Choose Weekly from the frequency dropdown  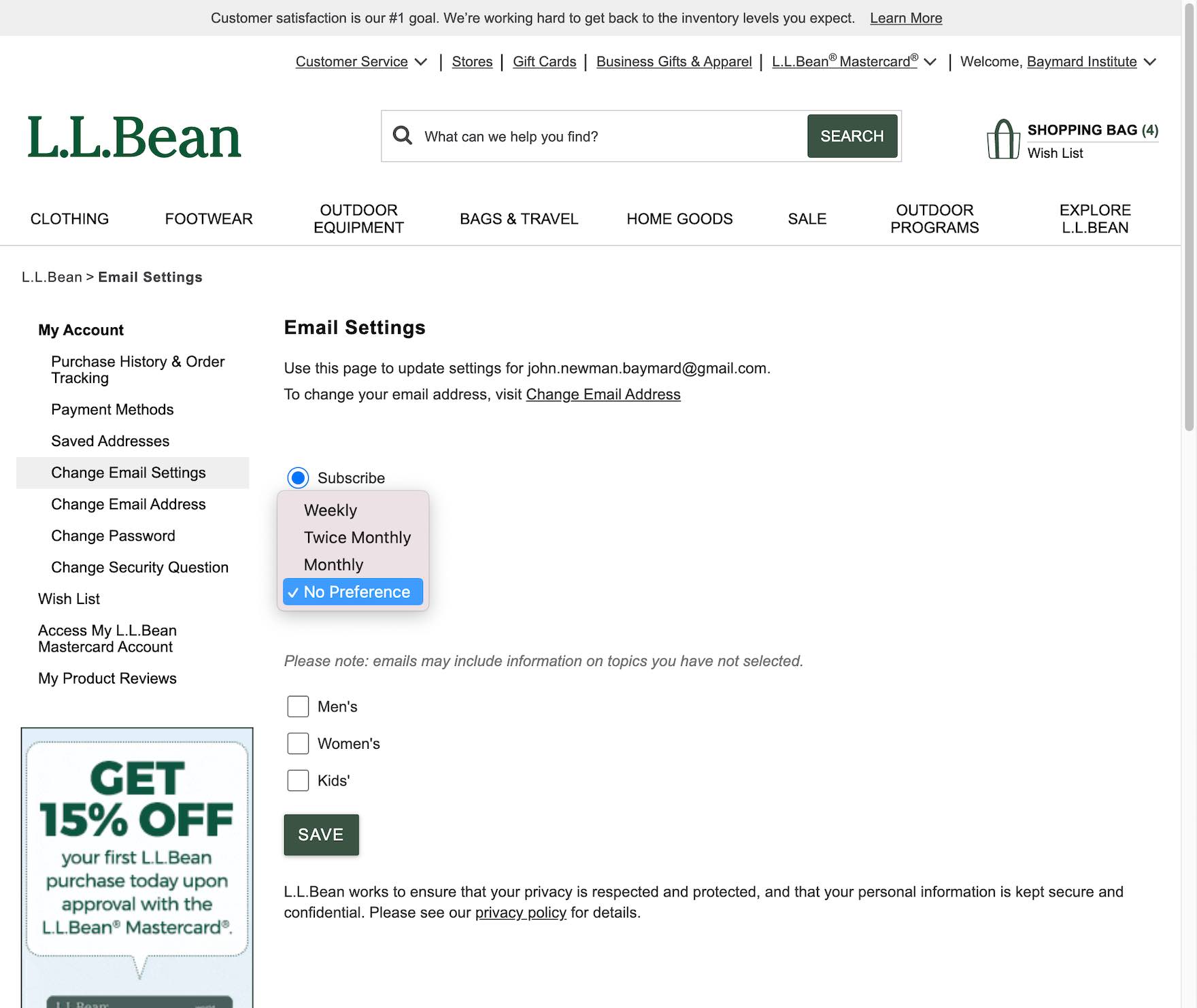tap(331, 510)
